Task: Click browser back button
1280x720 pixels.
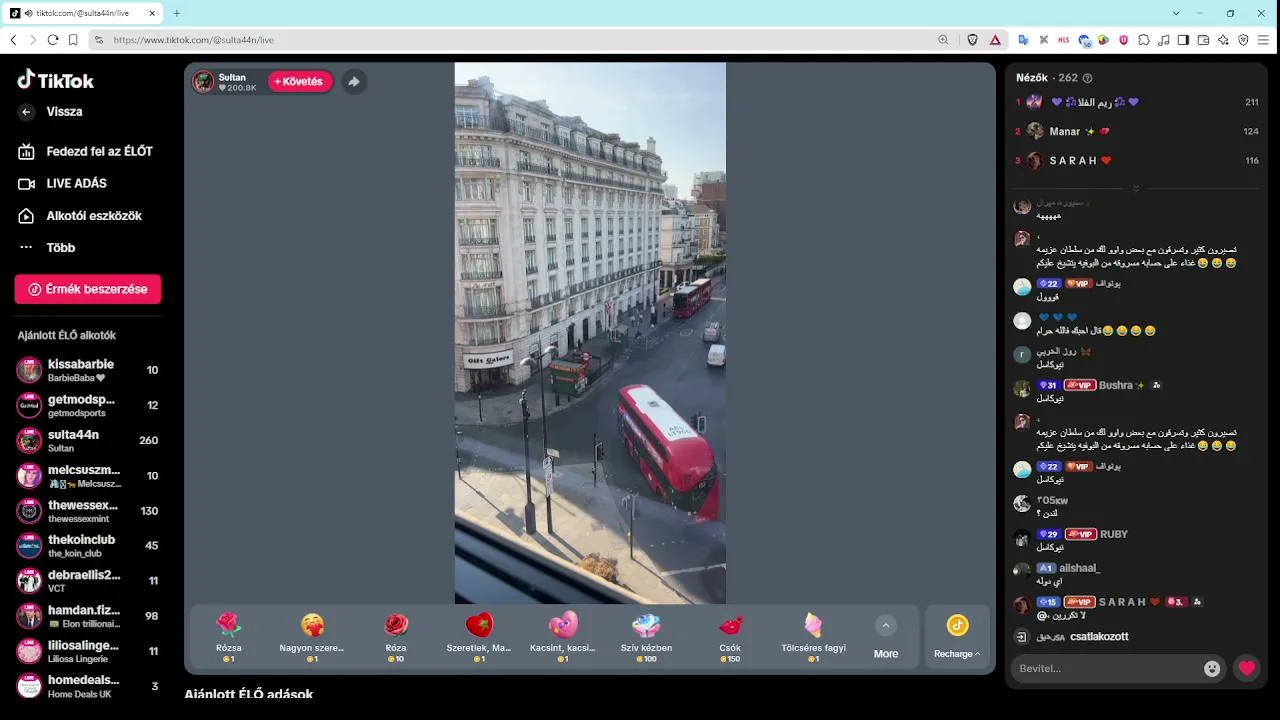Action: [13, 40]
